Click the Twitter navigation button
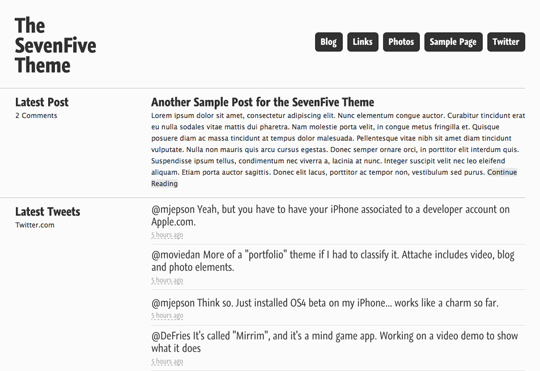 [x=506, y=42]
